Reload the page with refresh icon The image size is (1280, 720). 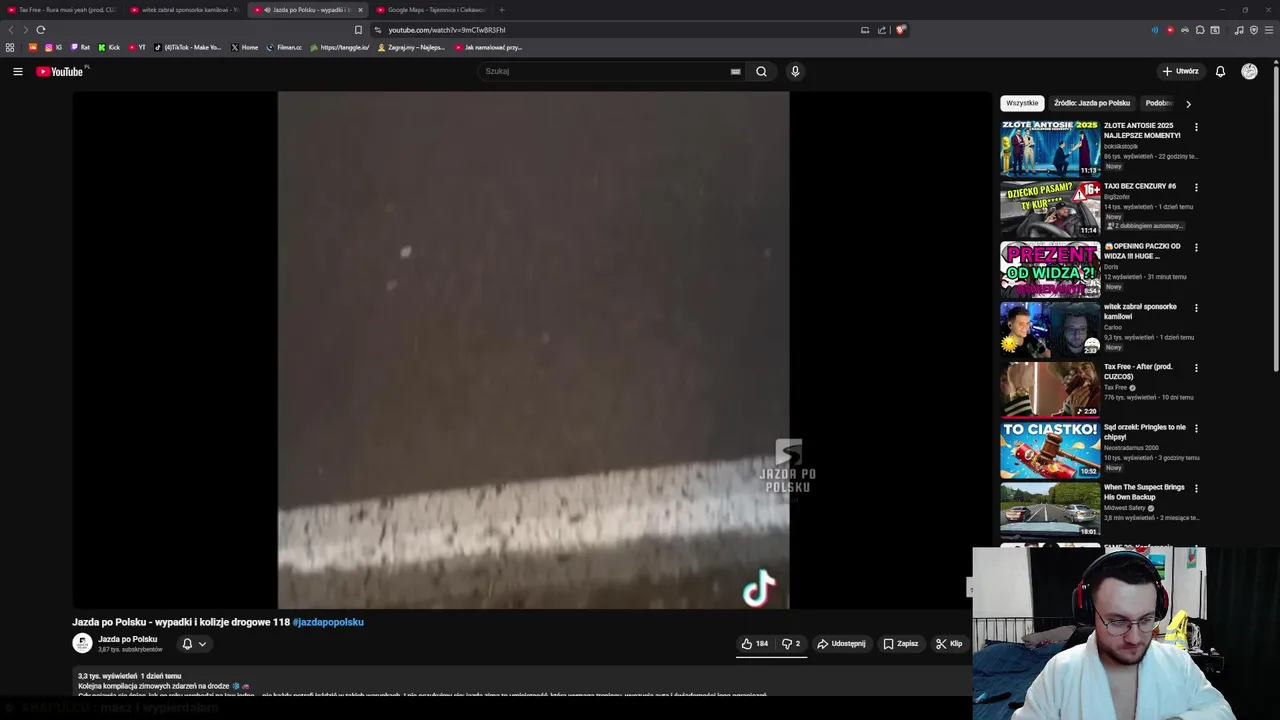pos(41,30)
